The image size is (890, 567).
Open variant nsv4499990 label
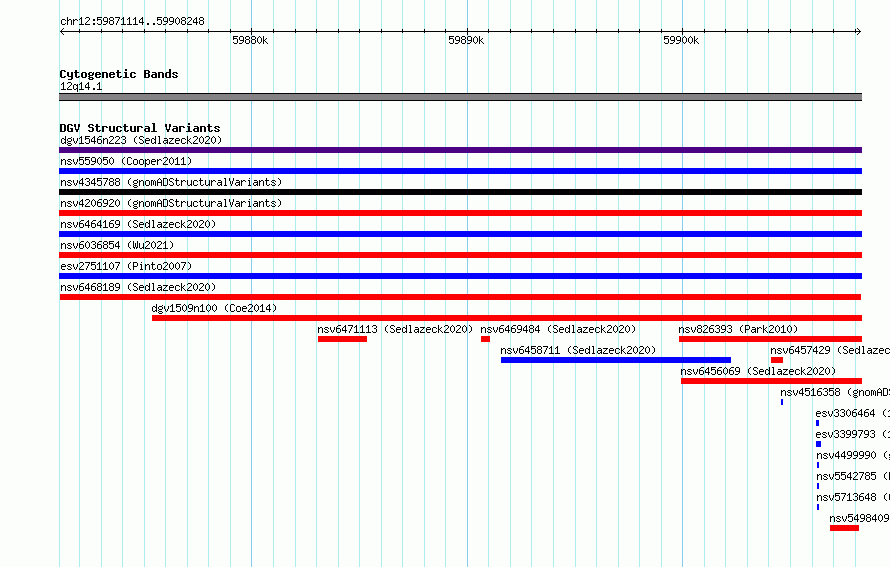853,455
